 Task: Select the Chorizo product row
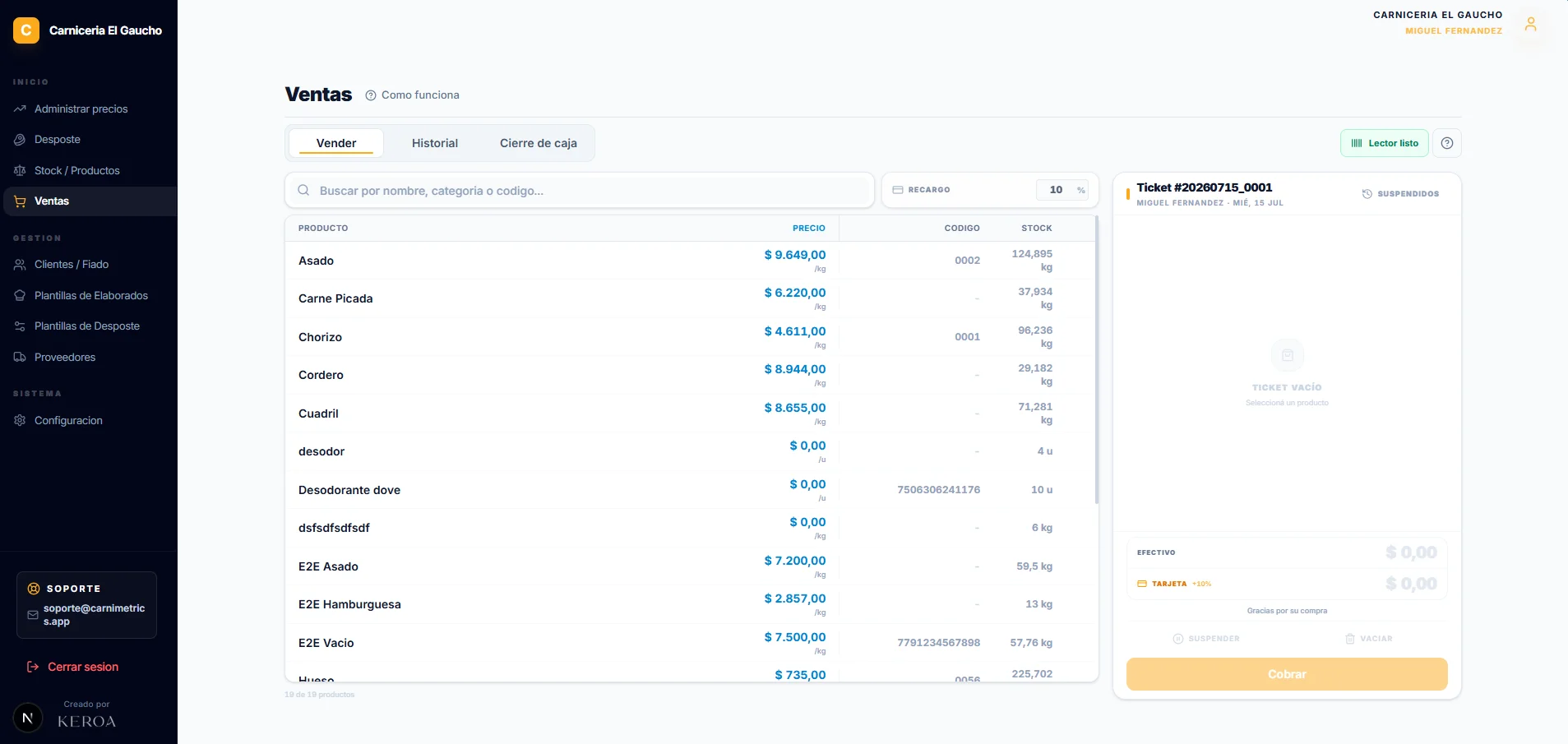pos(690,337)
